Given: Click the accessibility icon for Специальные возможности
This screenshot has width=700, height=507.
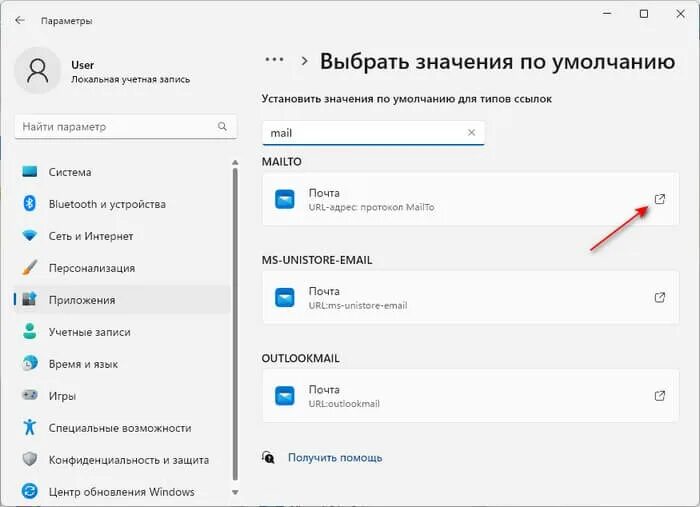Looking at the screenshot, I should [x=30, y=427].
